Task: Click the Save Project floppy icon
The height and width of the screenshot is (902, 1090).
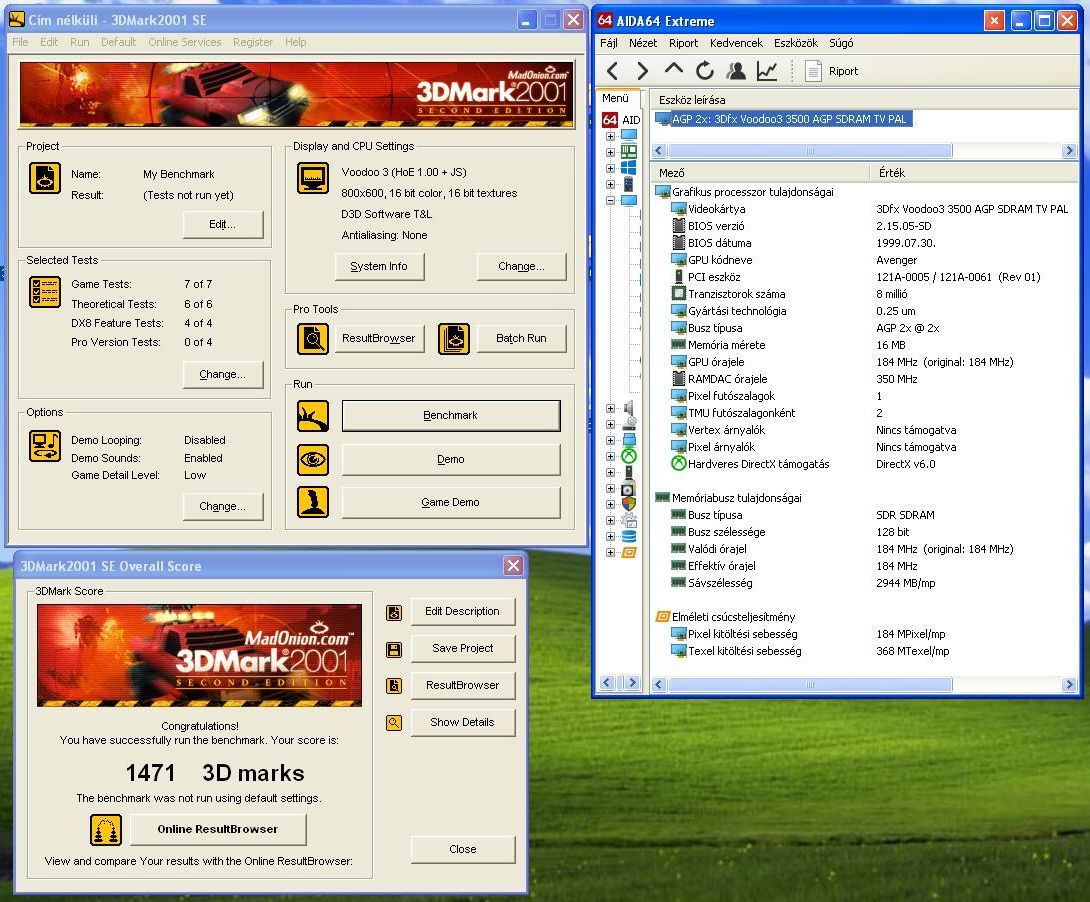Action: pos(394,650)
